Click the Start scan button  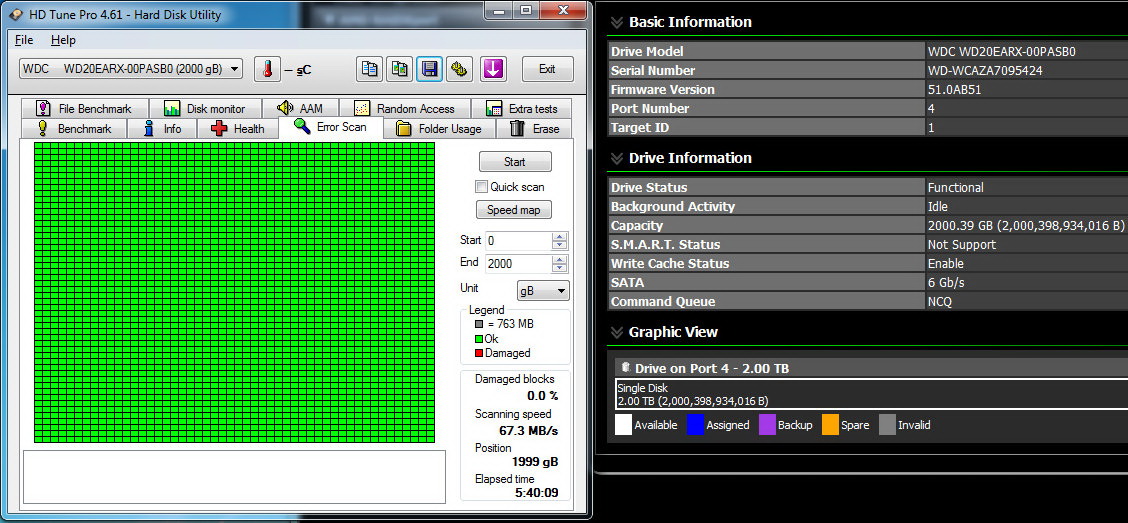pyautogui.click(x=515, y=162)
